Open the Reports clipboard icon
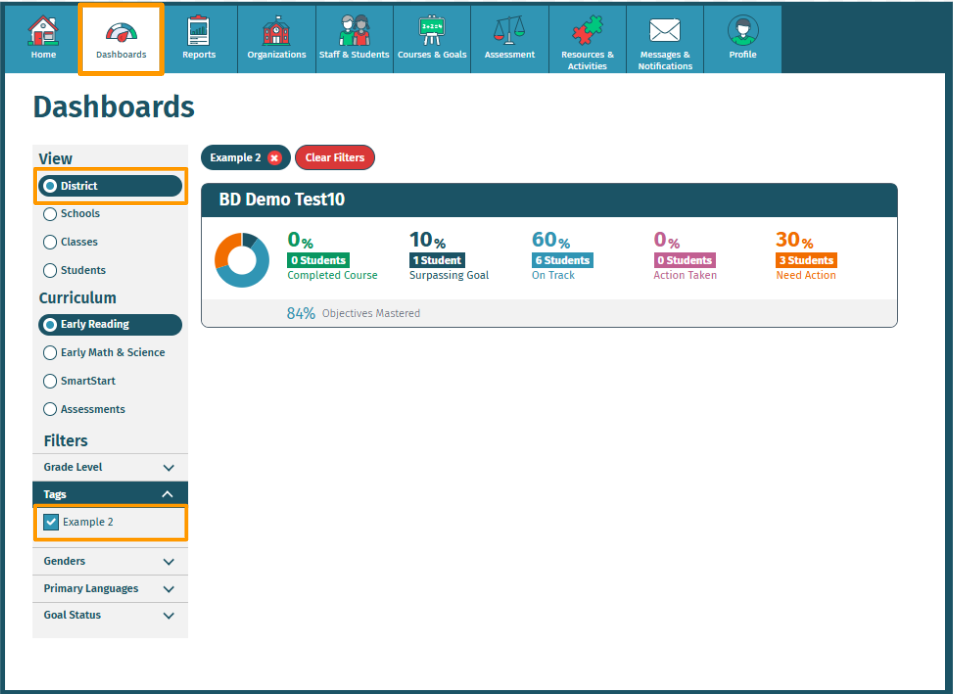The height and width of the screenshot is (694, 953). tap(199, 31)
